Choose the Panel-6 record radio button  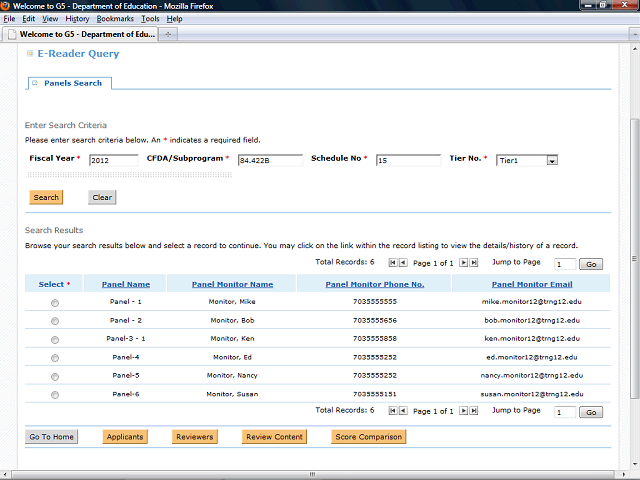pos(54,395)
